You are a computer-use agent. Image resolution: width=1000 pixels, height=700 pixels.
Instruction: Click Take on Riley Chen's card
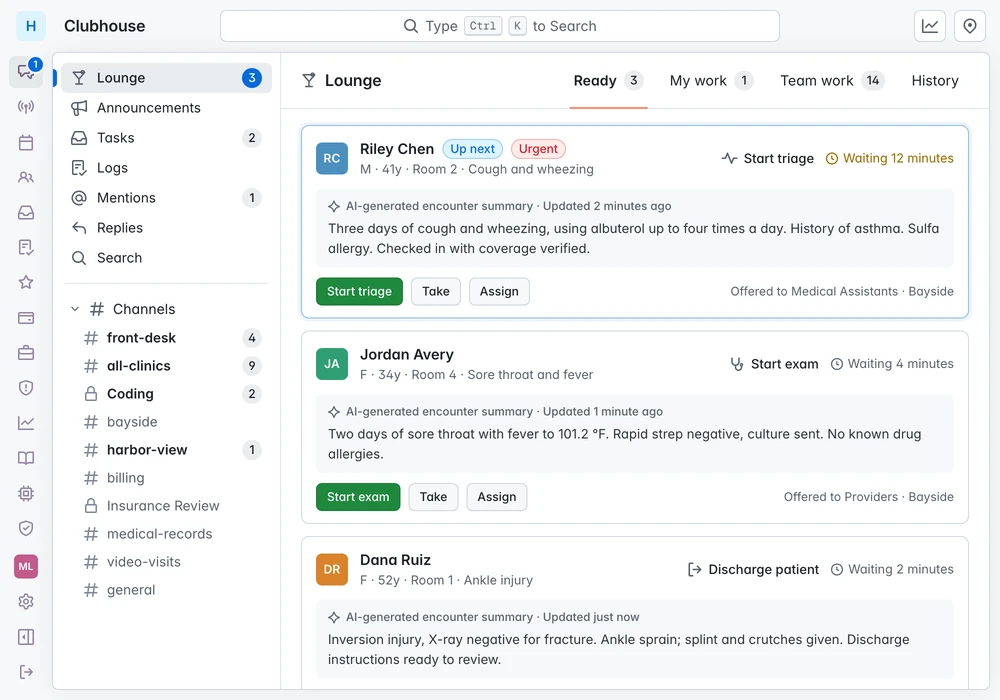click(436, 291)
